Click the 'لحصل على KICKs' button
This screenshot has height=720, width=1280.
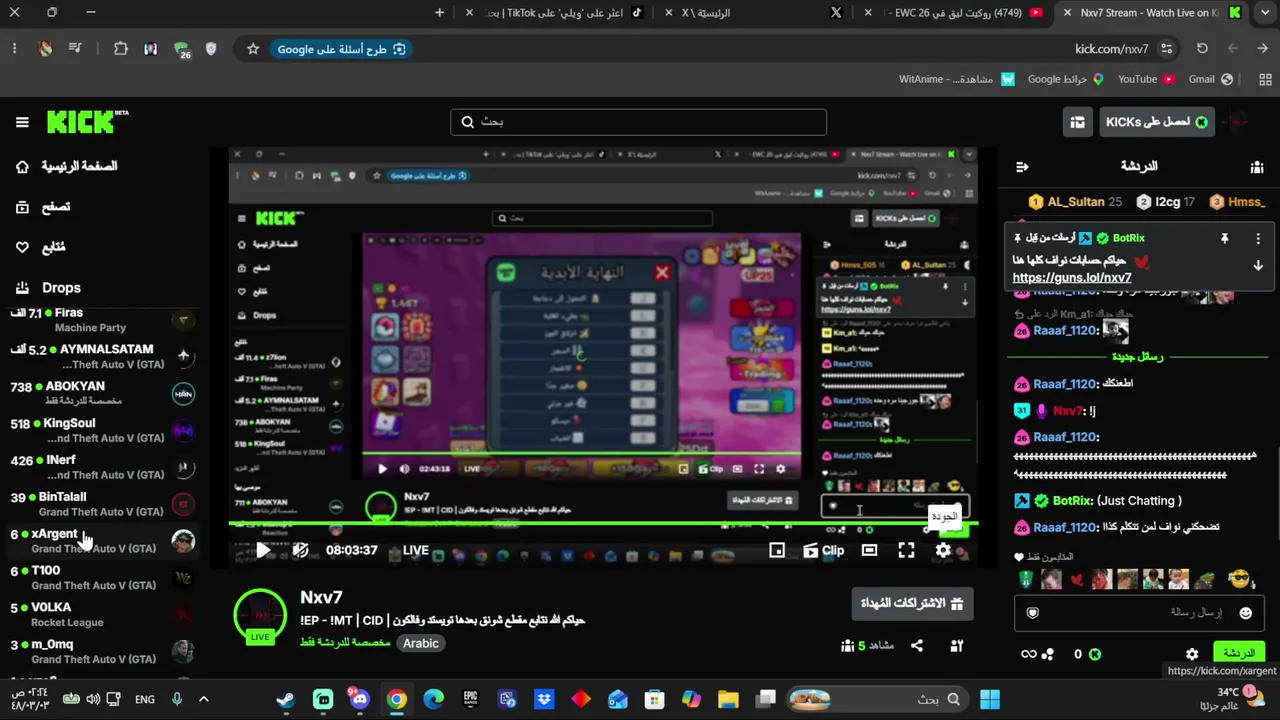pyautogui.click(x=1157, y=122)
